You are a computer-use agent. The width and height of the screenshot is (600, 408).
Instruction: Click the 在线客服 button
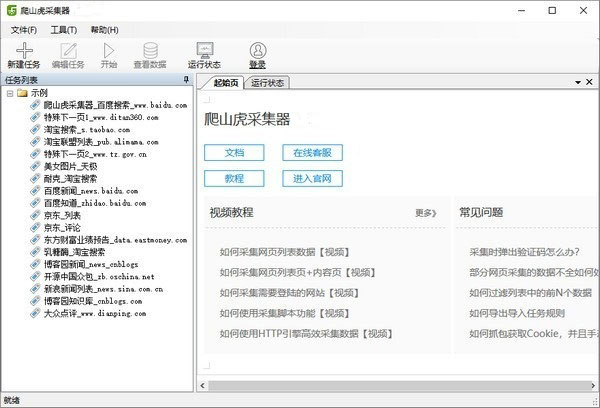pyautogui.click(x=312, y=153)
